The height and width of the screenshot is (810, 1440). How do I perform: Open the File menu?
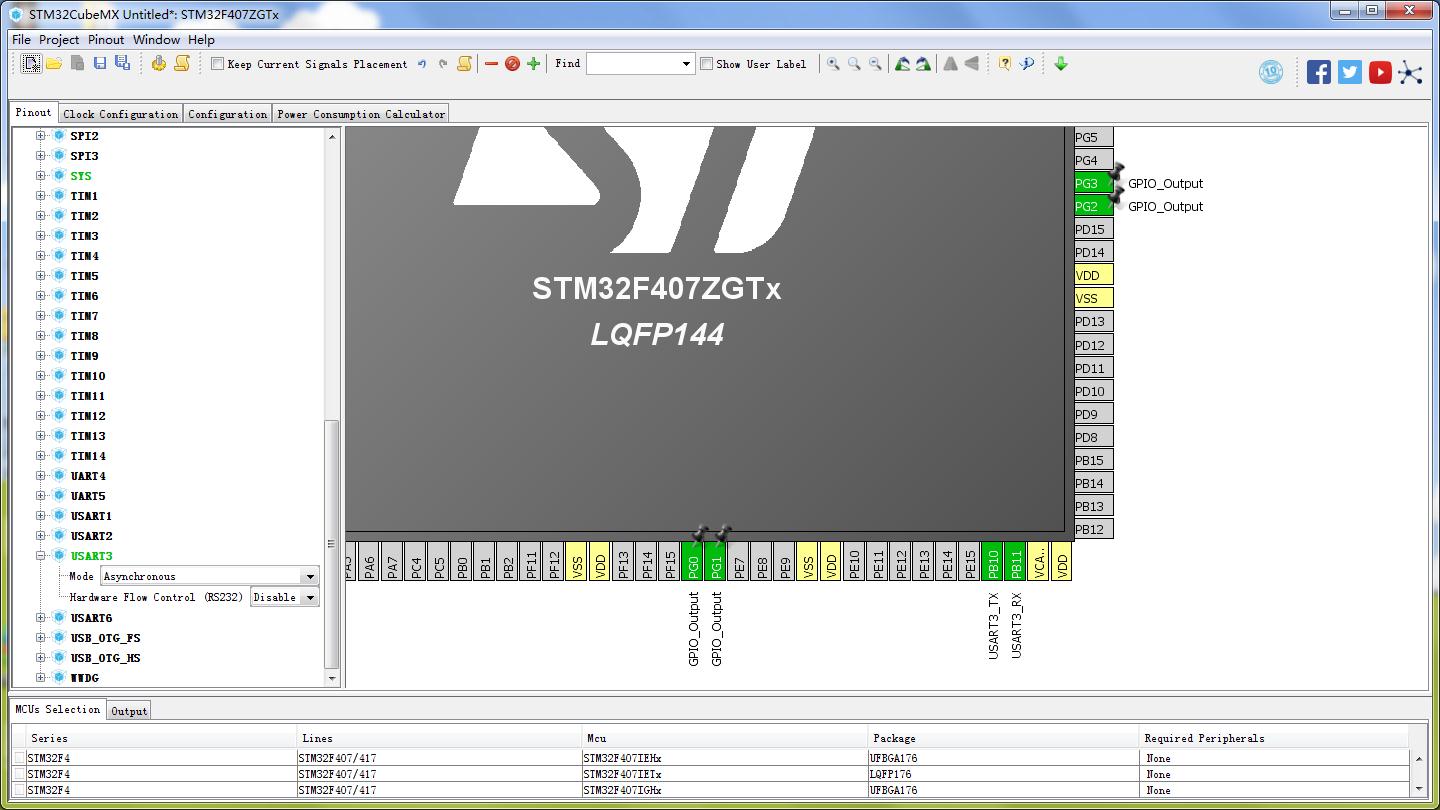21,40
